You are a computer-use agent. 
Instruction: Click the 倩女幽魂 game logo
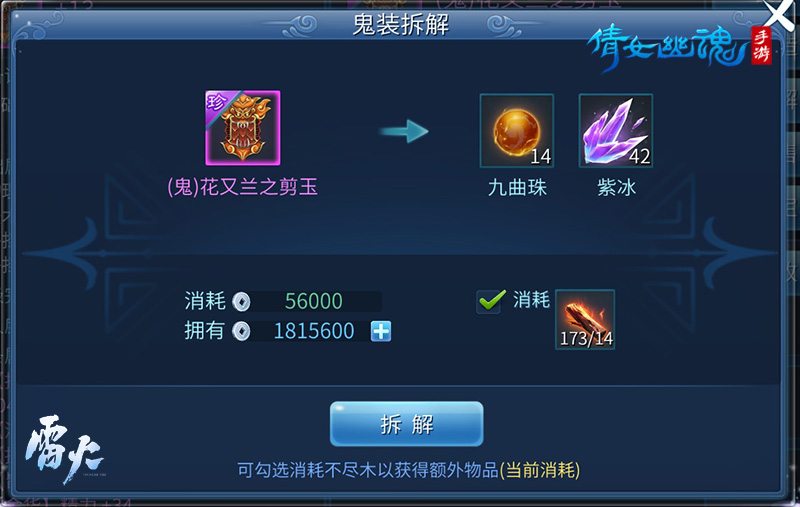click(x=679, y=47)
